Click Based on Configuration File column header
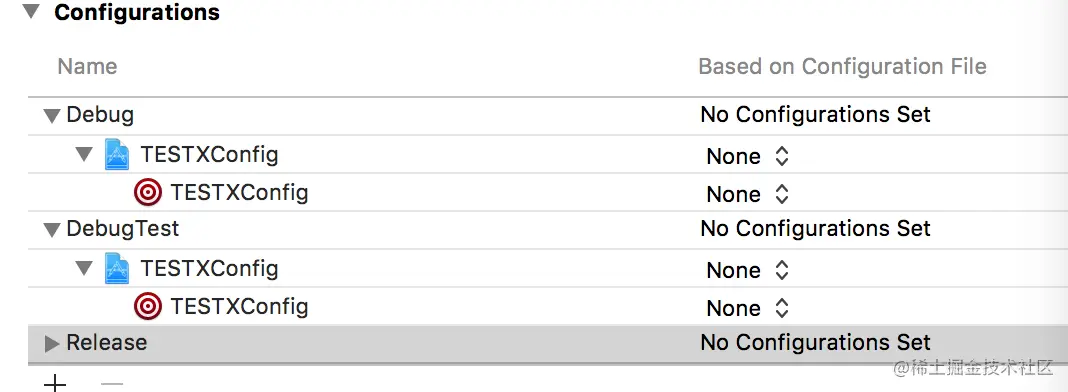The height and width of the screenshot is (392, 1068). pos(843,66)
